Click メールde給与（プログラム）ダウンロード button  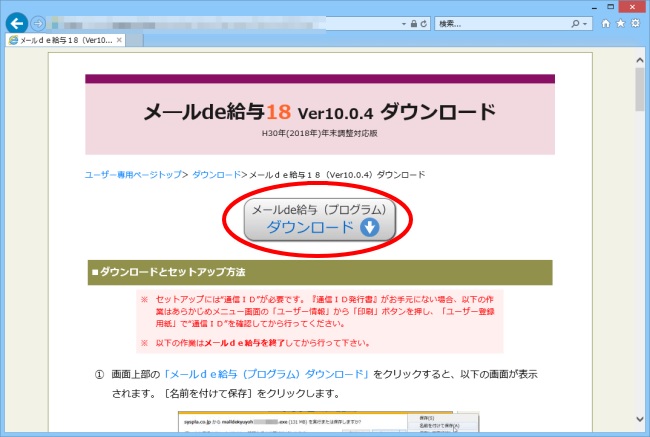pos(320,219)
